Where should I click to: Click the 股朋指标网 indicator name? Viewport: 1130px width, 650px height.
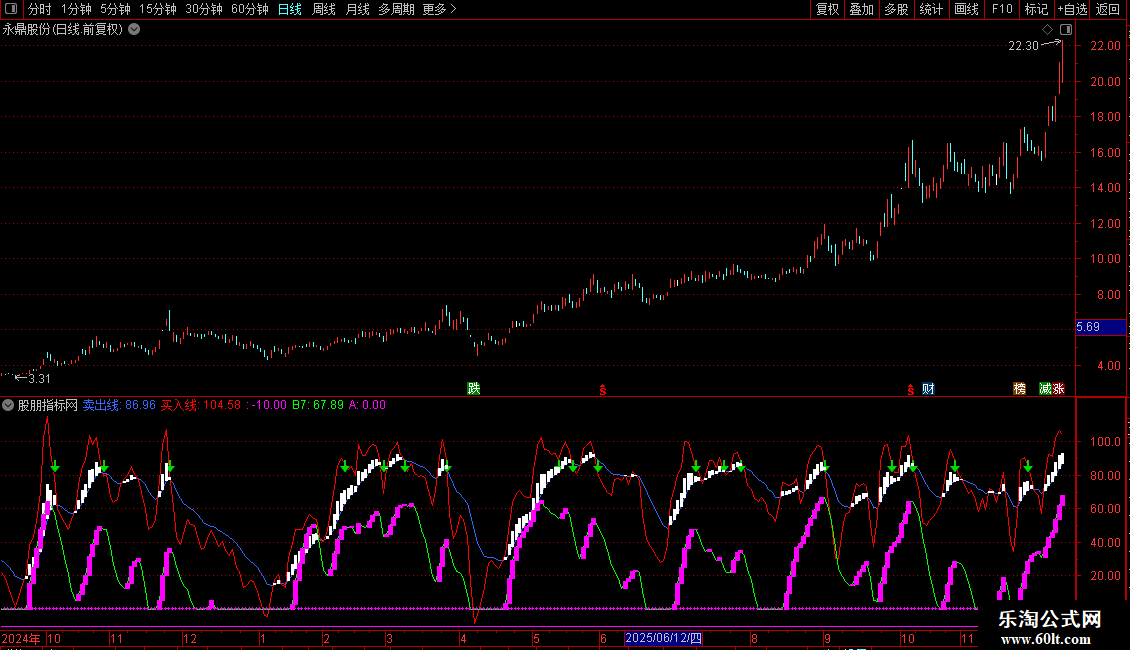tap(48, 405)
